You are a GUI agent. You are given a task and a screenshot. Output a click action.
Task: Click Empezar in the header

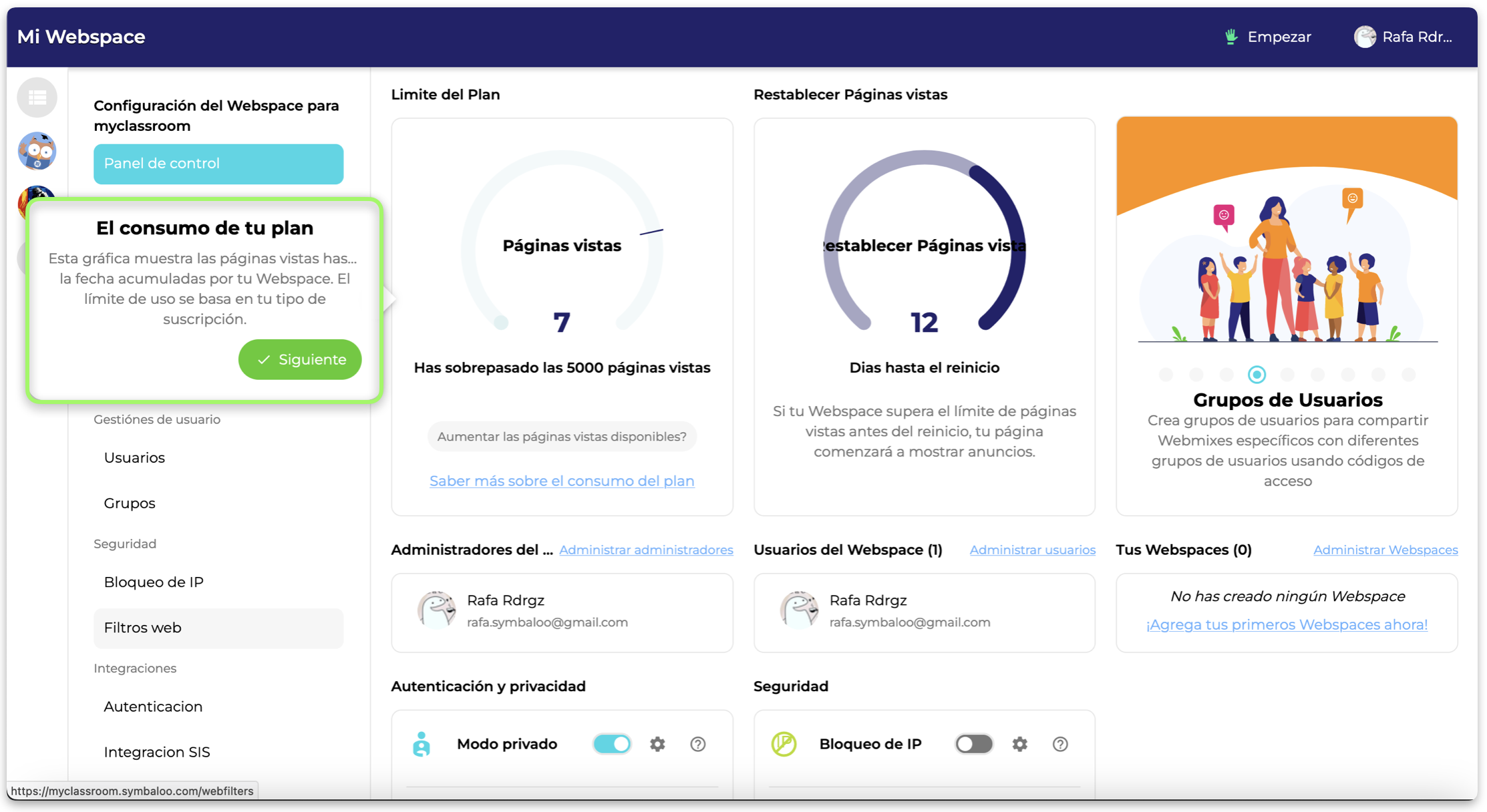click(x=1279, y=37)
